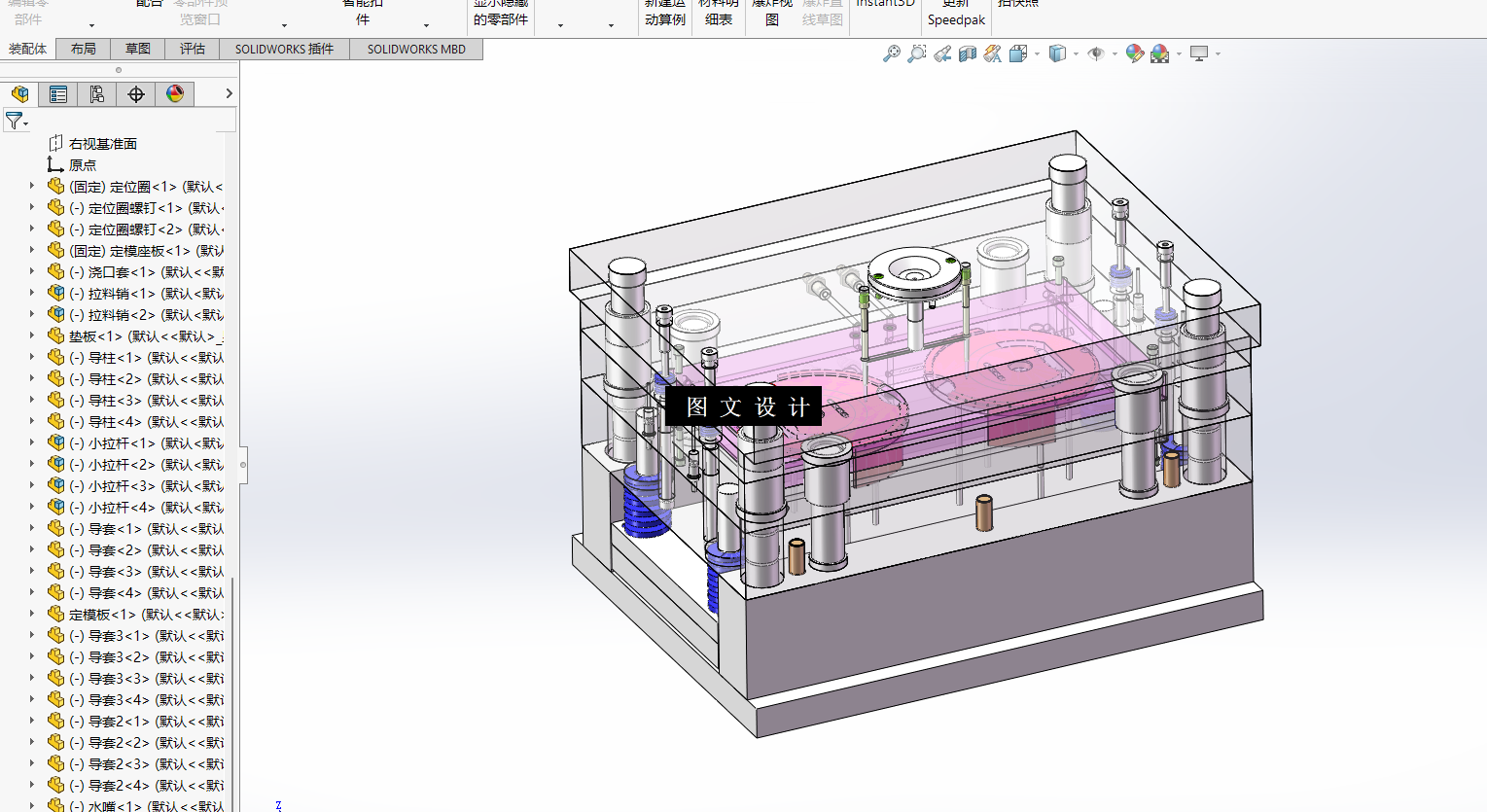Open the Hide/Show Items eye dropdown
Screen dimensions: 1487x812
point(1115,54)
